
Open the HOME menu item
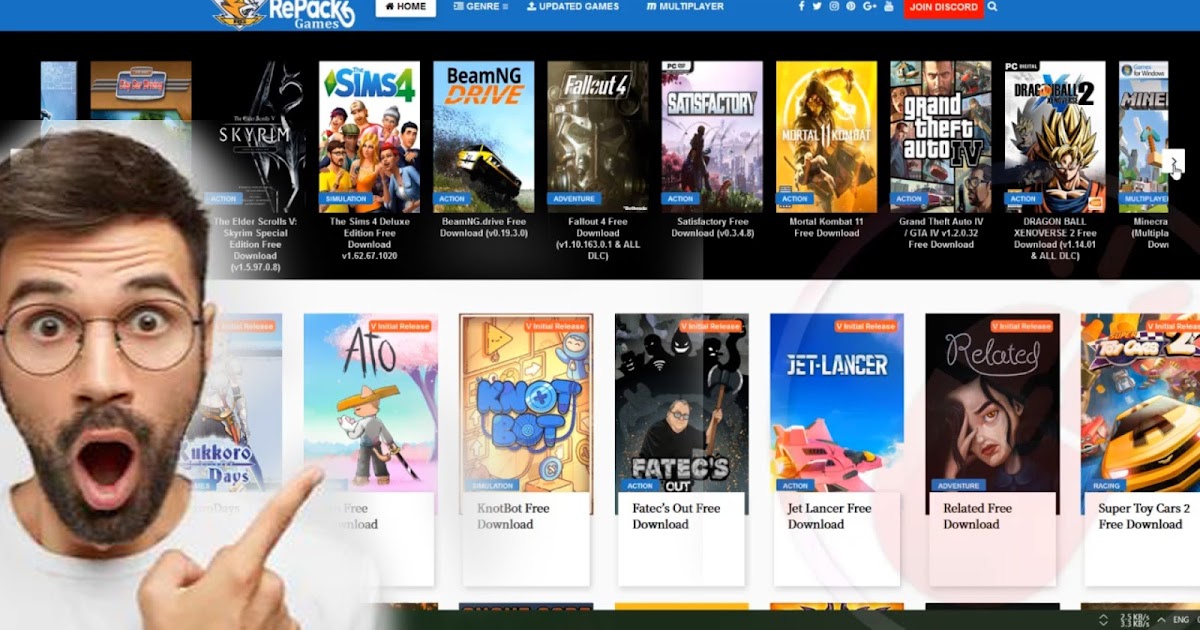click(x=406, y=6)
